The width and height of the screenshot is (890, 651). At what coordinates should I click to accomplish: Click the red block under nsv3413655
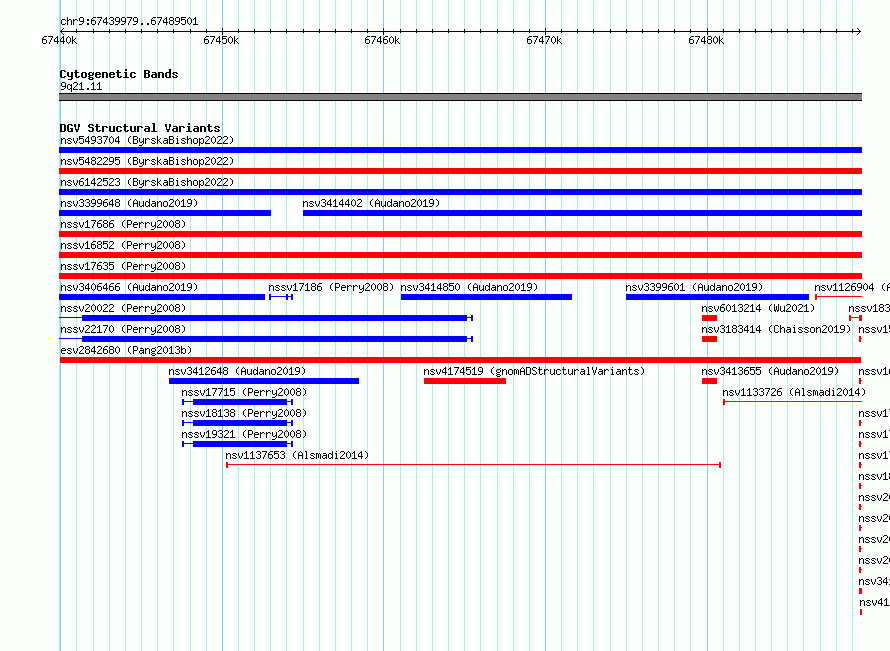[710, 381]
